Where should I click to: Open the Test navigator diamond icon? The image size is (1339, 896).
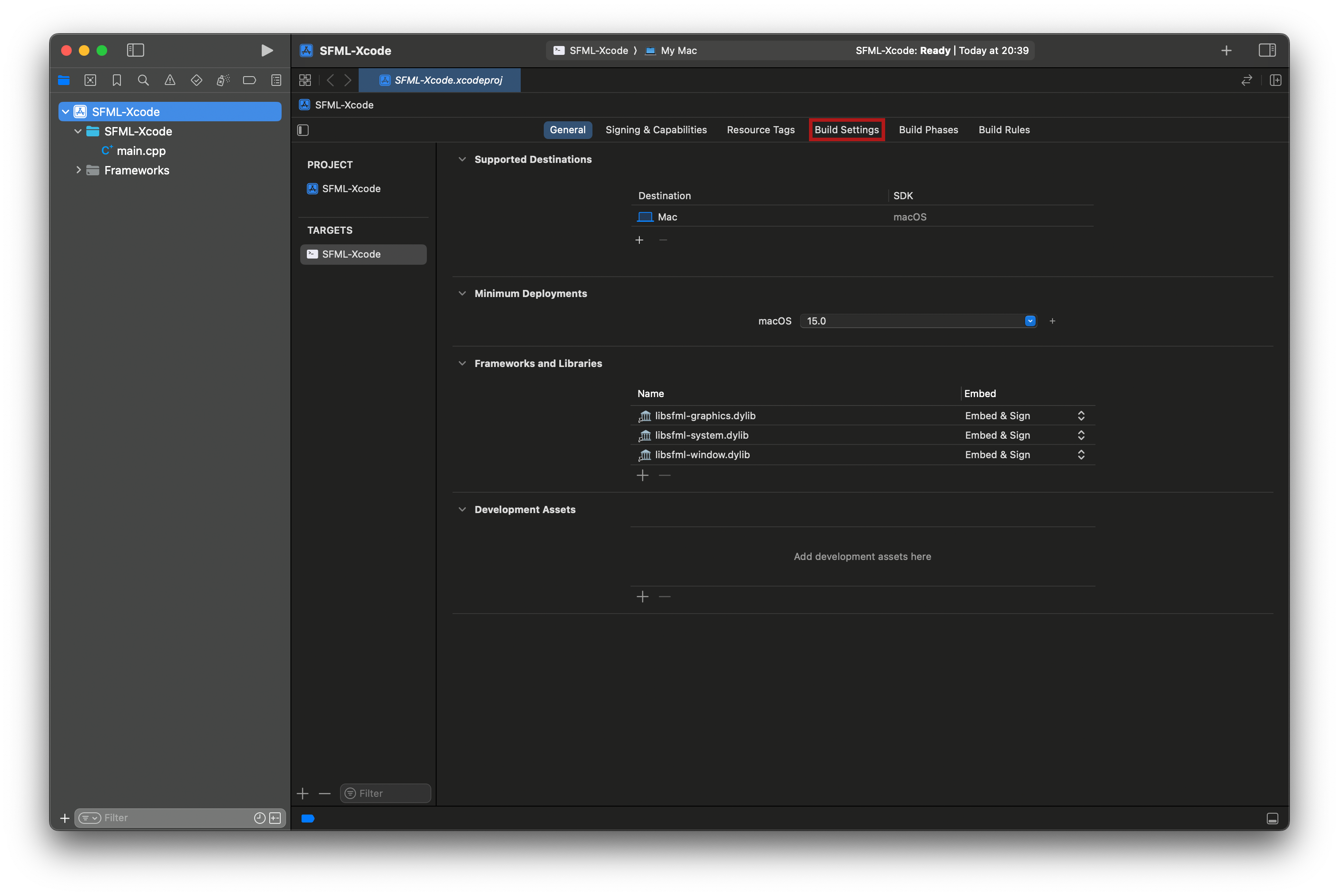click(197, 80)
